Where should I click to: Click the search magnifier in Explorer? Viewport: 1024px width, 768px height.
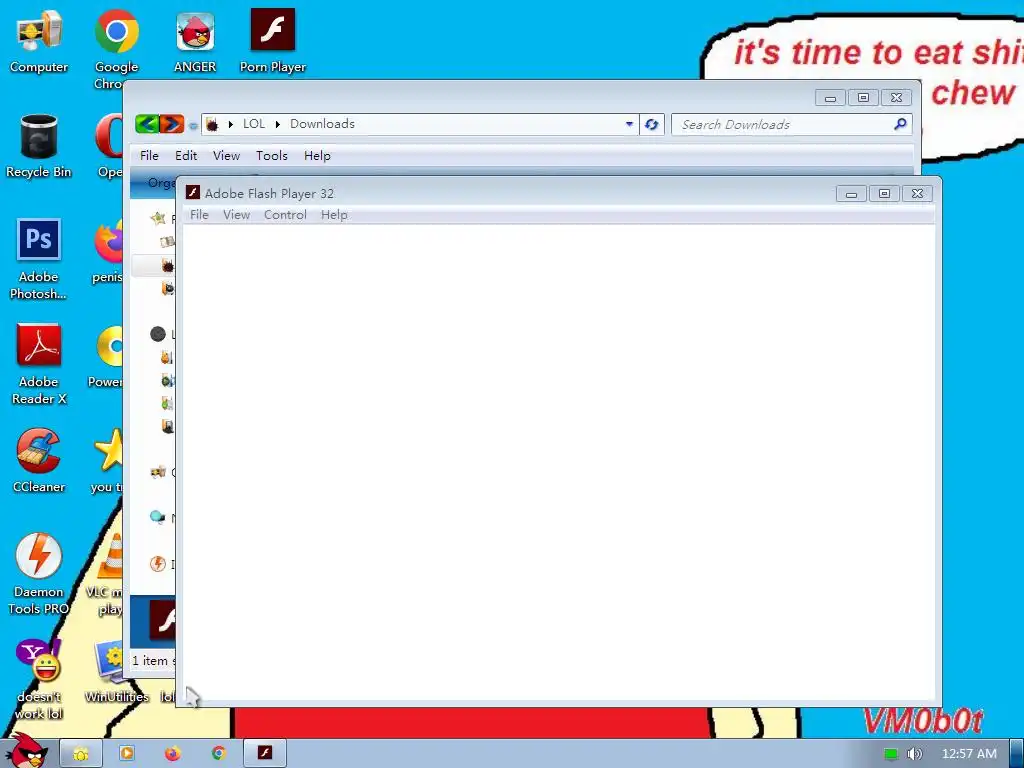point(900,123)
